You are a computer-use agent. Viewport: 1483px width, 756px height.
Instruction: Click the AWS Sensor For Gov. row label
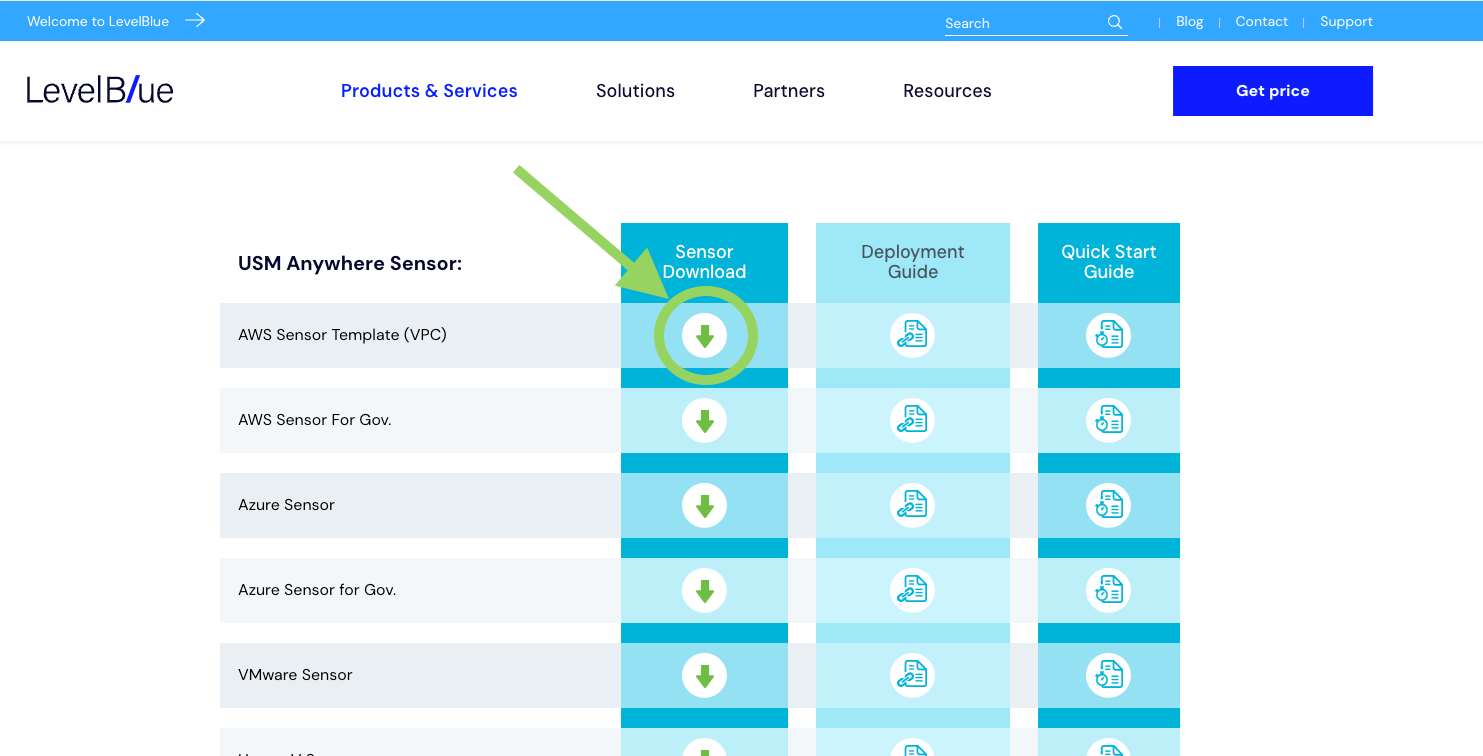tap(315, 420)
